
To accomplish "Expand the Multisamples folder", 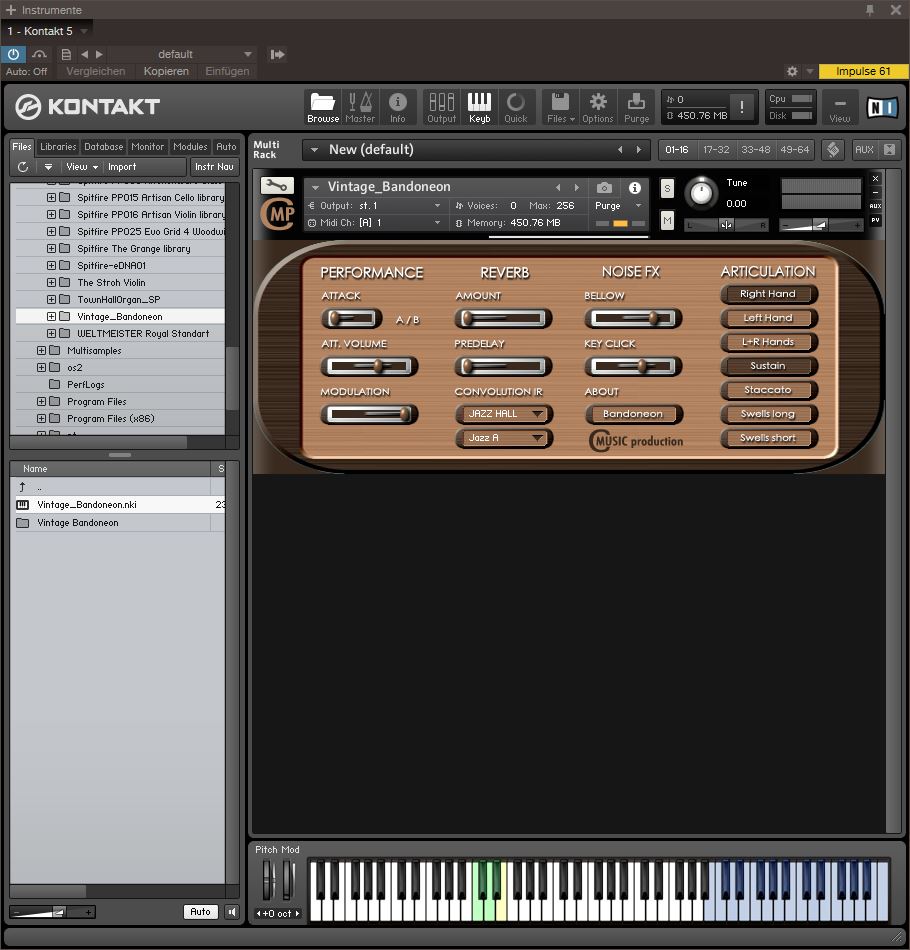I will point(41,350).
